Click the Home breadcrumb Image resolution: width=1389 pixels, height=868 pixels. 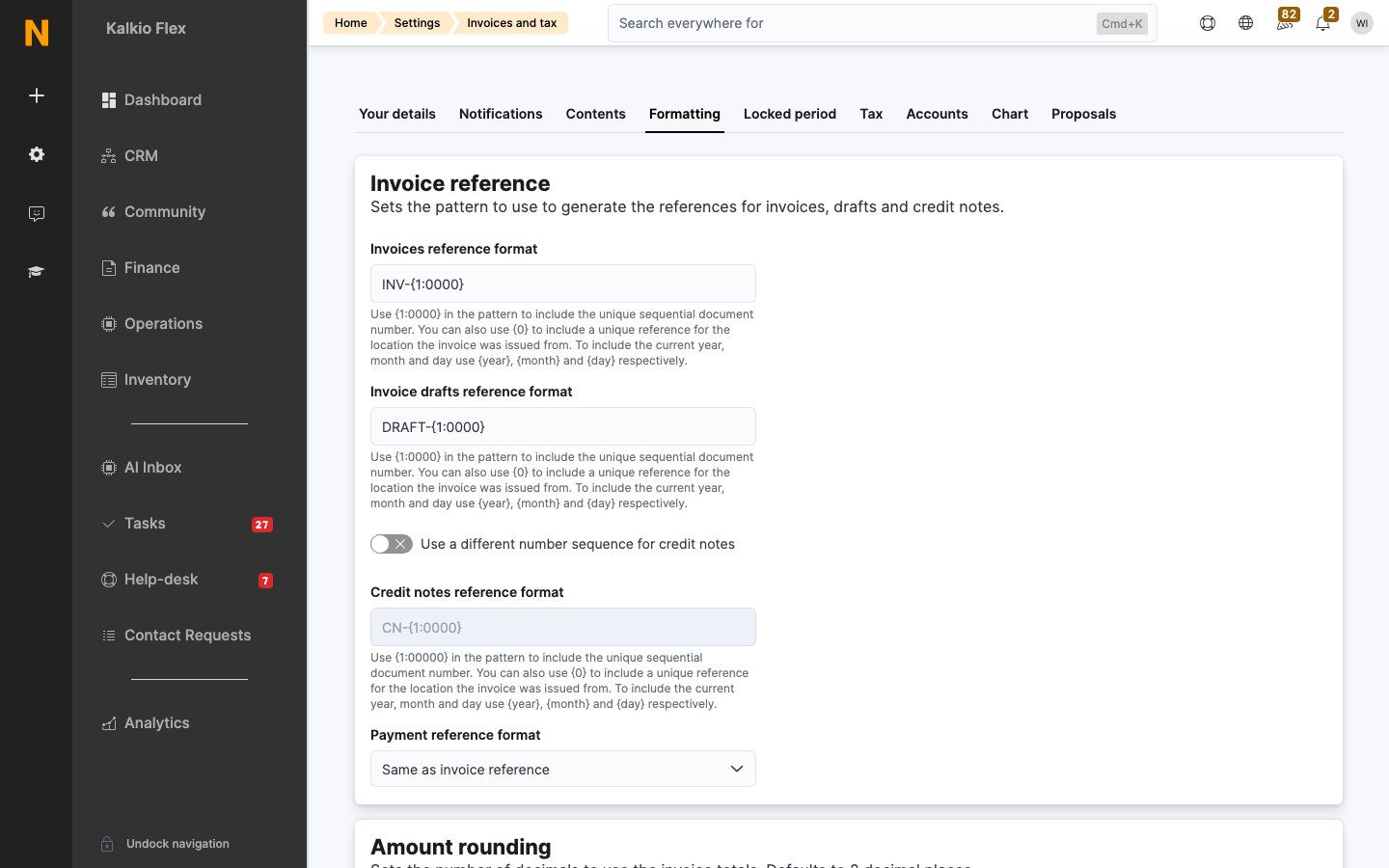pos(351,23)
